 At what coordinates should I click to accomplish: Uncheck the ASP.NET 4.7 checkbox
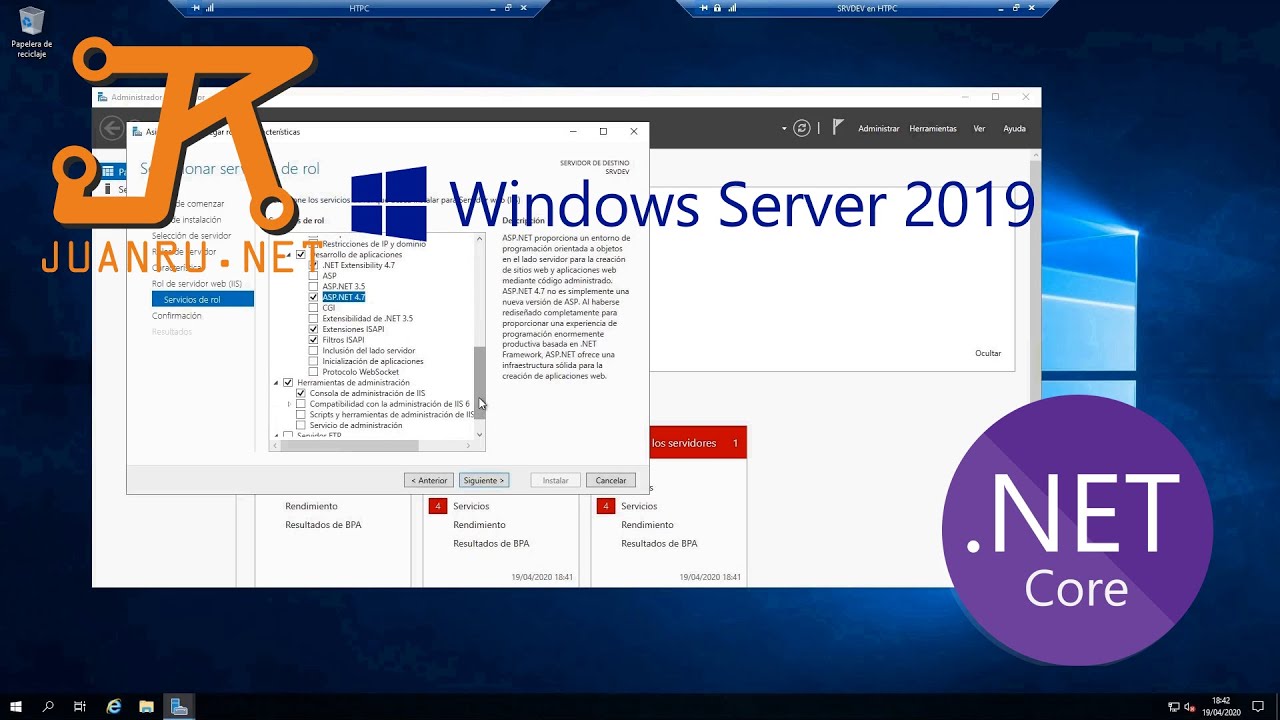(314, 297)
